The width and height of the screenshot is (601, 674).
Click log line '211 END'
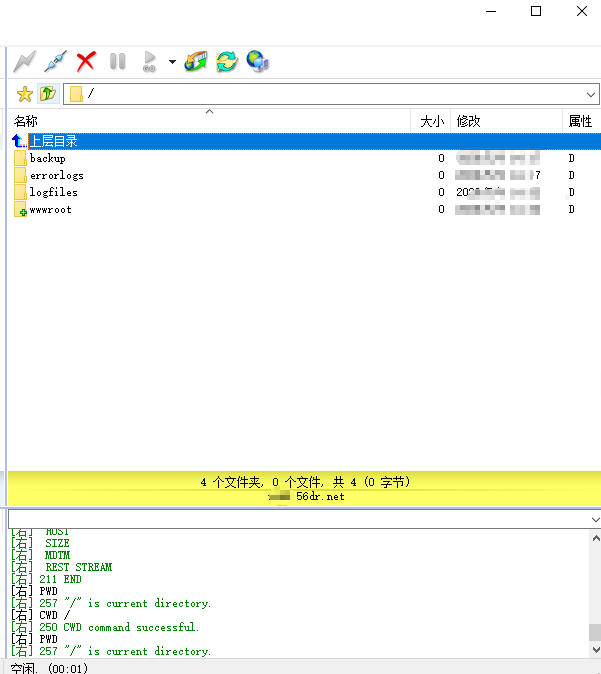(x=60, y=579)
